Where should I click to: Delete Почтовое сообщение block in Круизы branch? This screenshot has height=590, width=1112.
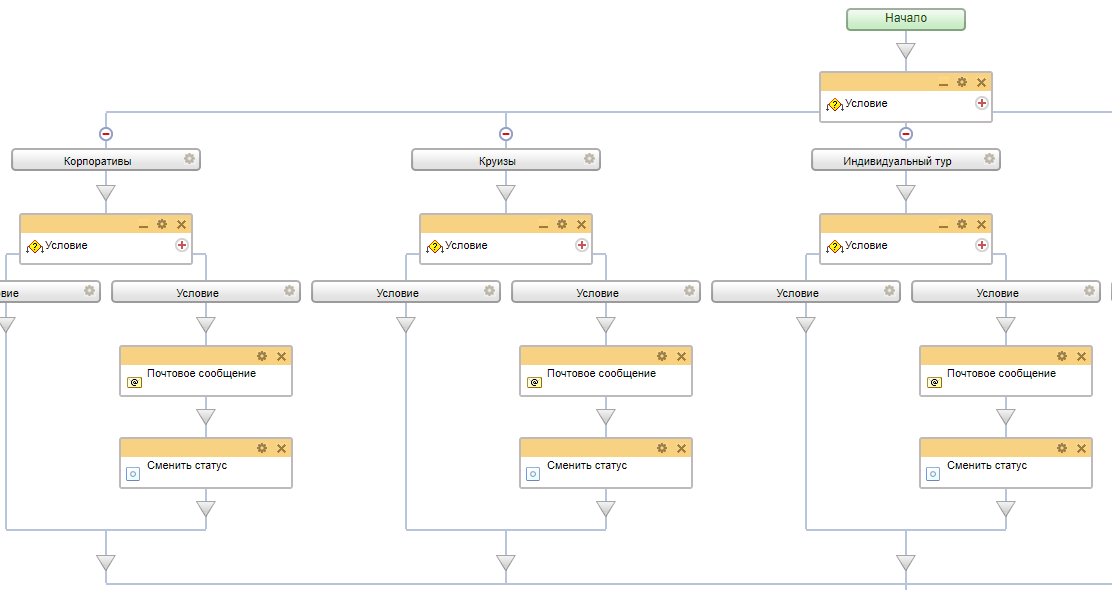[682, 356]
